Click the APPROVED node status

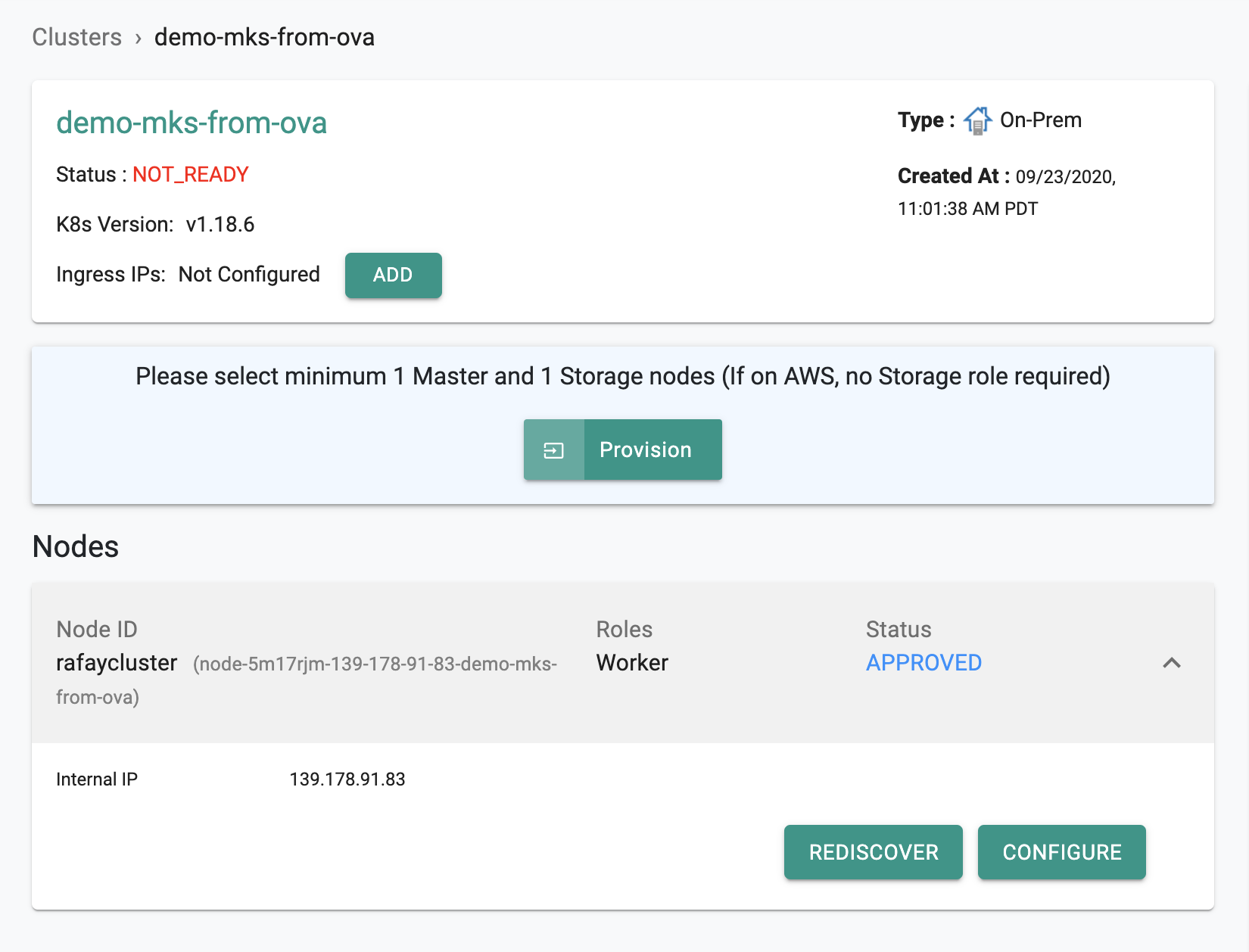pyautogui.click(x=924, y=663)
